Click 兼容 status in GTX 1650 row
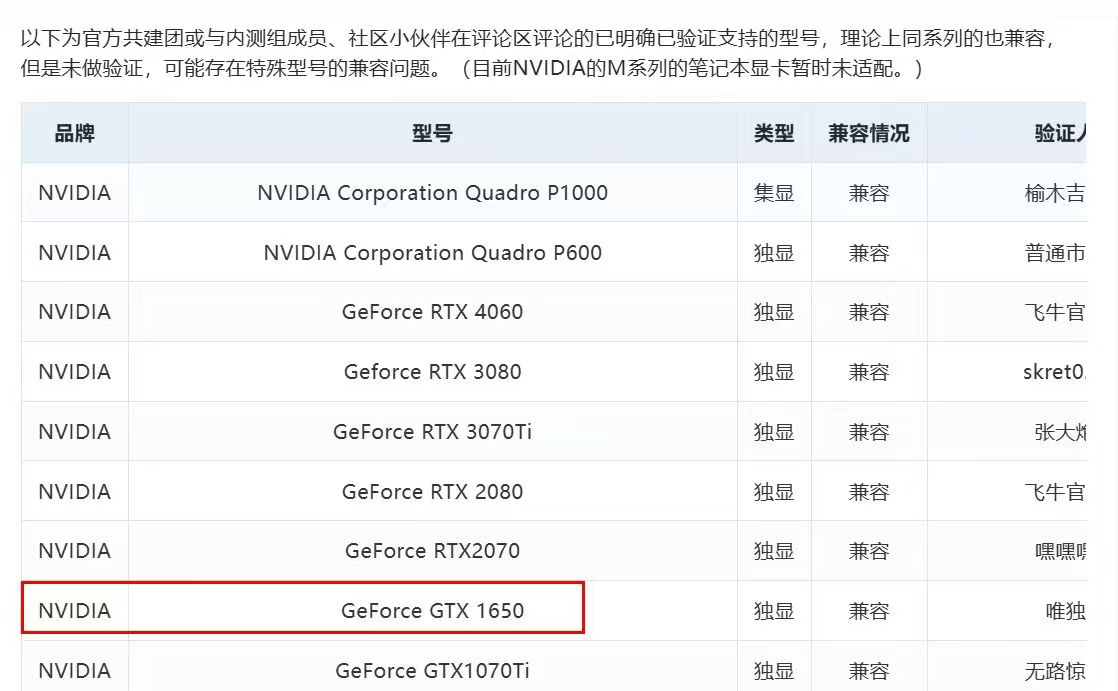 (x=868, y=610)
